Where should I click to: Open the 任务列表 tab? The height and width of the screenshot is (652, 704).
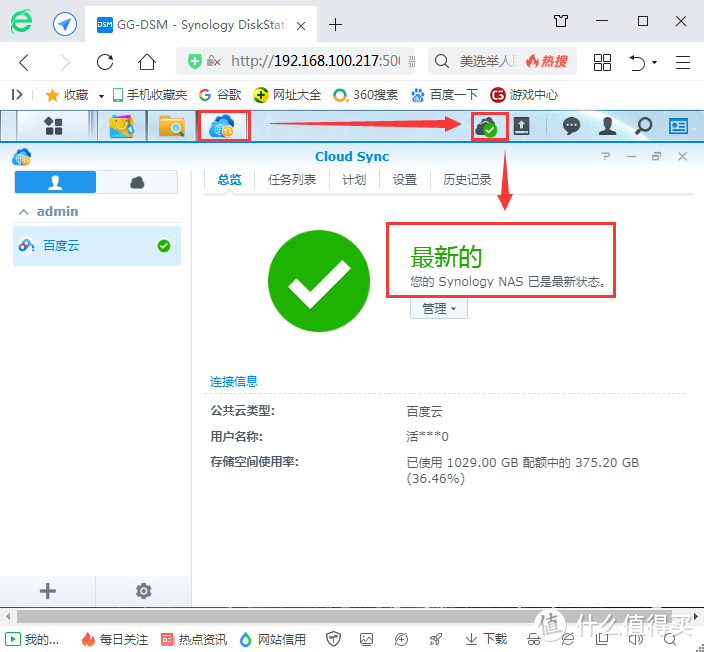pyautogui.click(x=292, y=180)
